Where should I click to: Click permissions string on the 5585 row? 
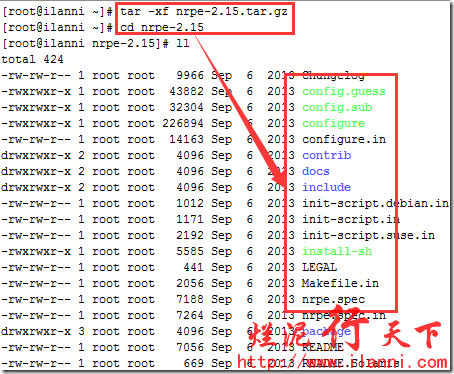click(x=36, y=251)
